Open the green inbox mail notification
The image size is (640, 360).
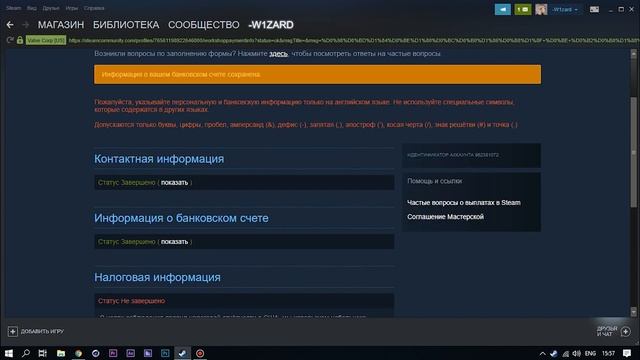(522, 9)
